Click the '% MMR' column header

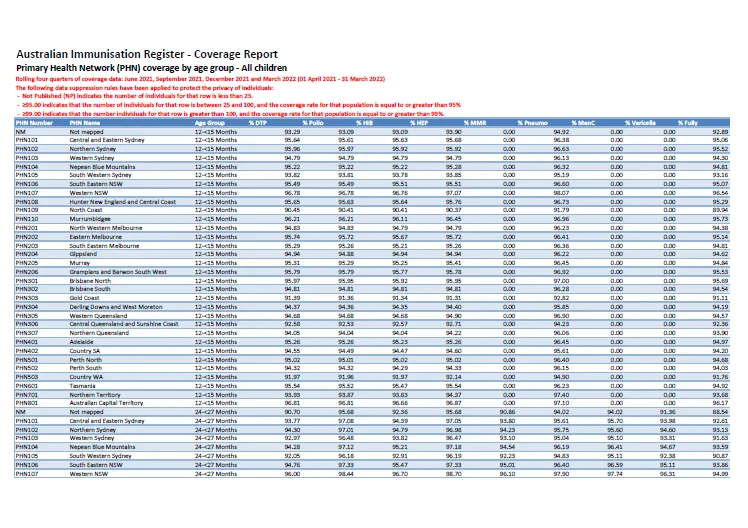[475, 123]
